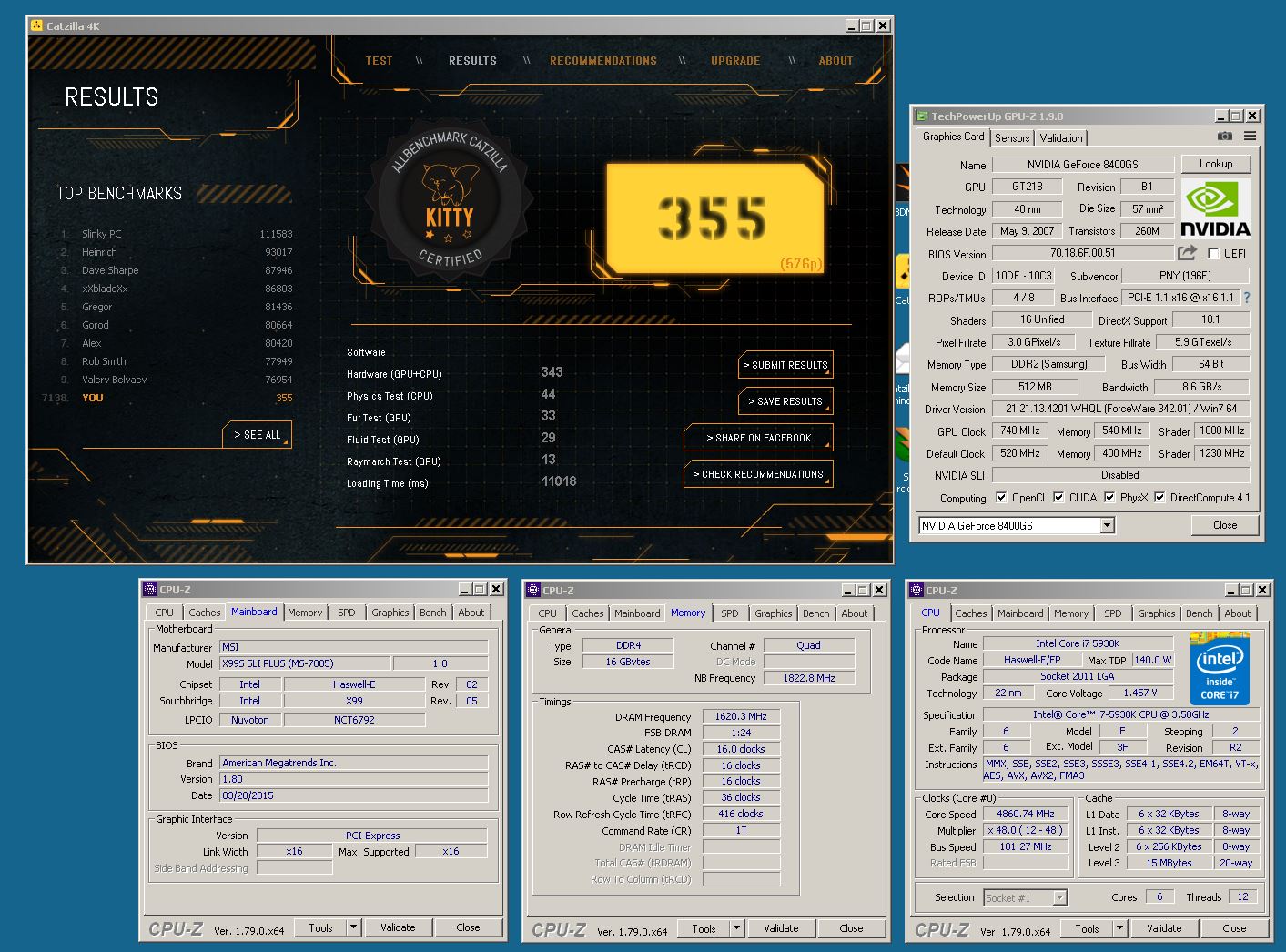Click the GPU Name field NVIDIA GeForce 8400GS

pos(1082,165)
